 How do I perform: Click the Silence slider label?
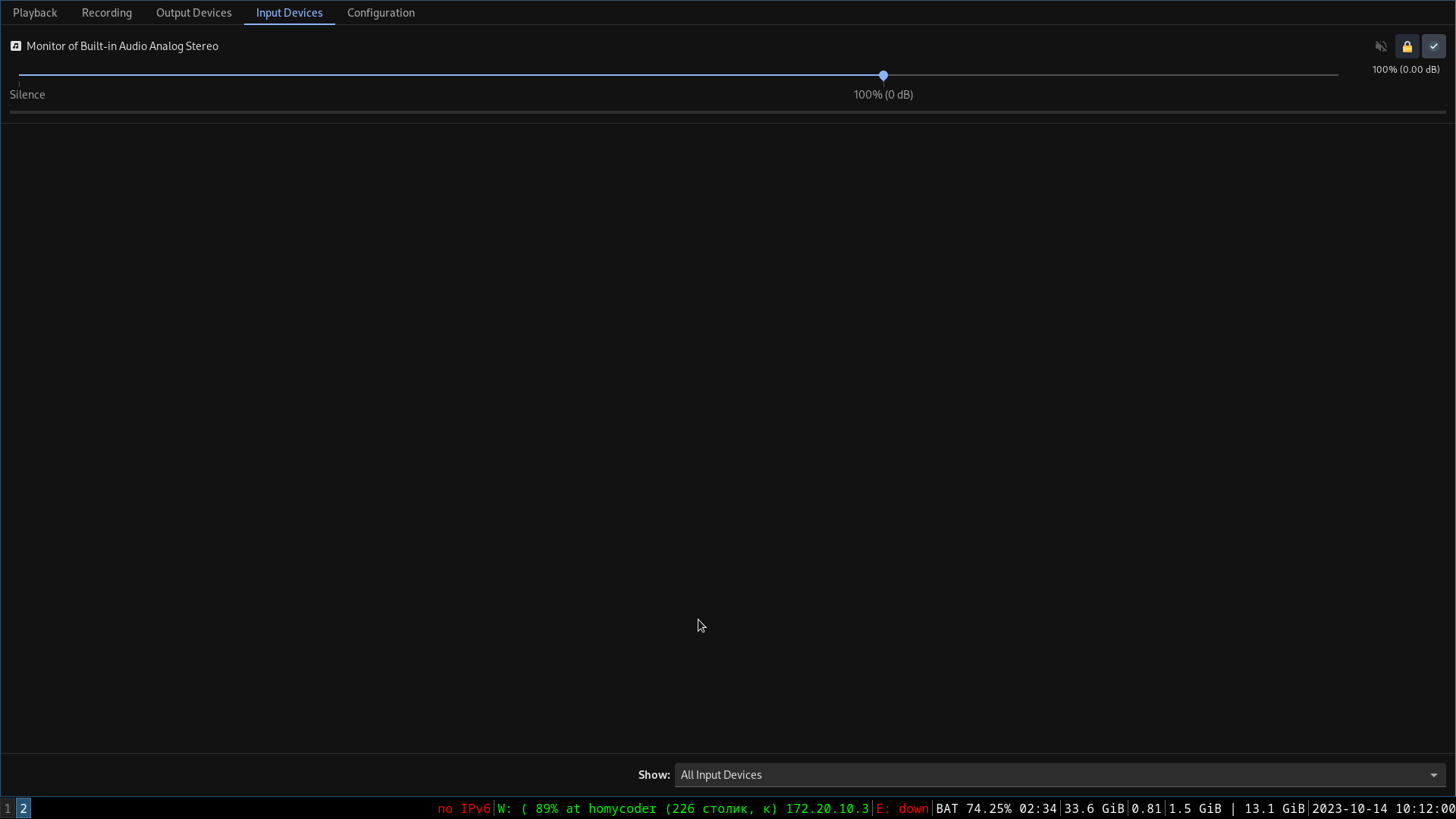[x=27, y=95]
